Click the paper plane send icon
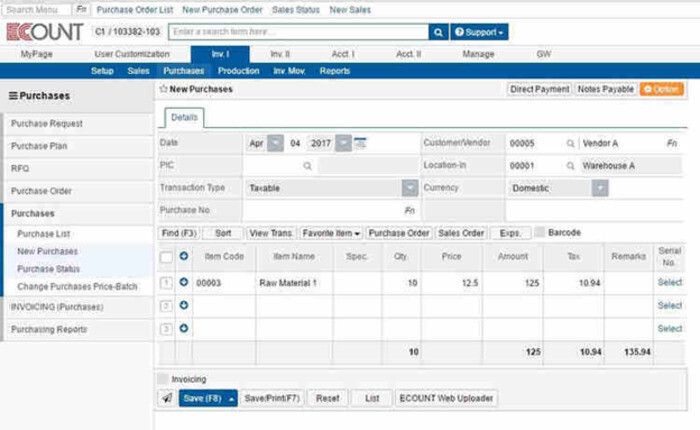 tap(166, 398)
